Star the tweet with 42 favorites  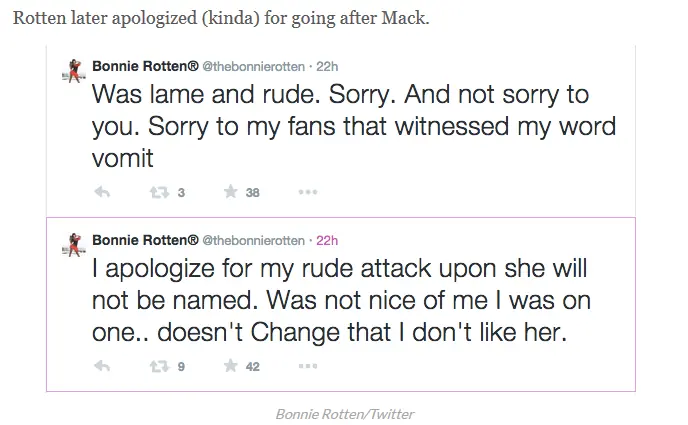(x=231, y=367)
